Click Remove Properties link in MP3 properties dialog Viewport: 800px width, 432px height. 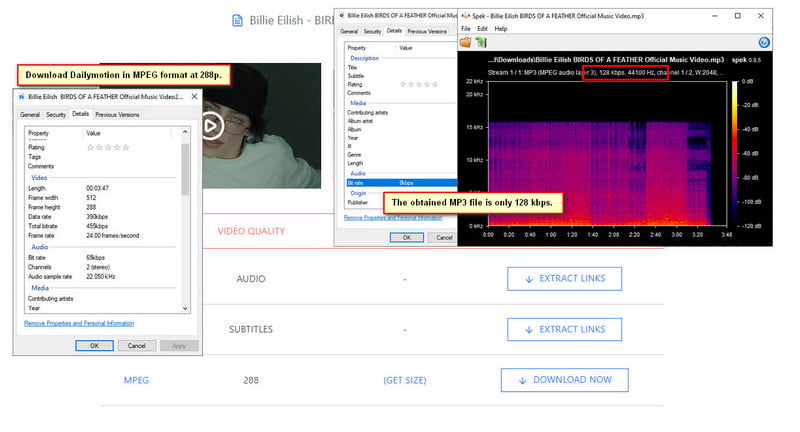click(393, 218)
